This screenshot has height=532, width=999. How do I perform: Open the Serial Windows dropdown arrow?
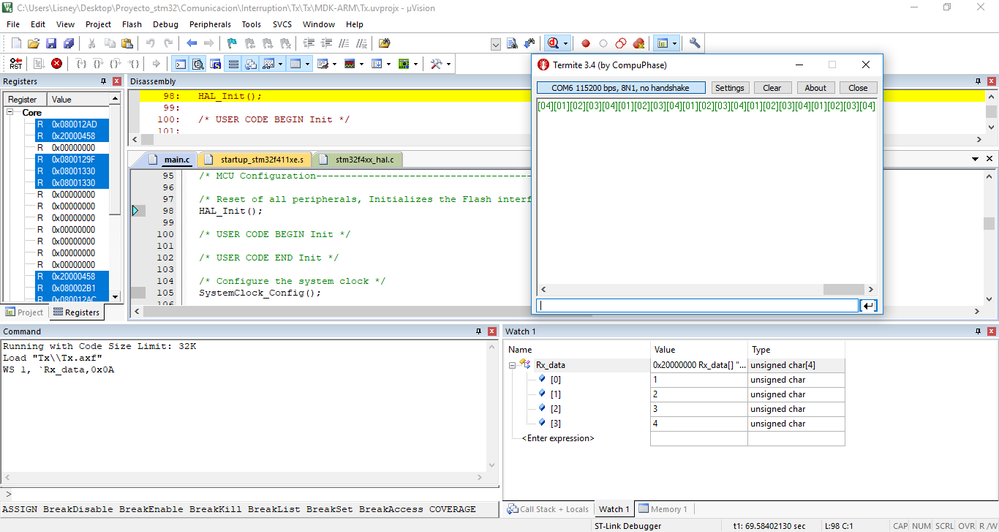coord(334,64)
